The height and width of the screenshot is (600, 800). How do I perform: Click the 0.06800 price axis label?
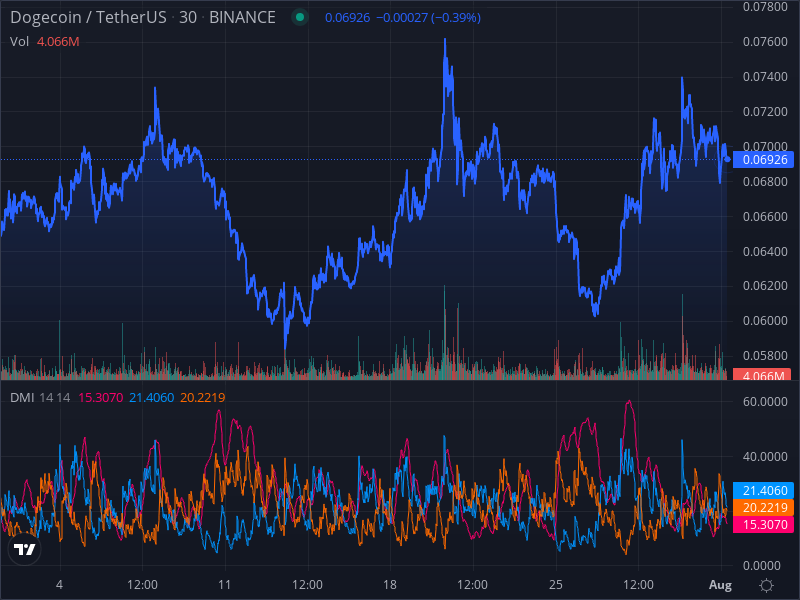765,182
